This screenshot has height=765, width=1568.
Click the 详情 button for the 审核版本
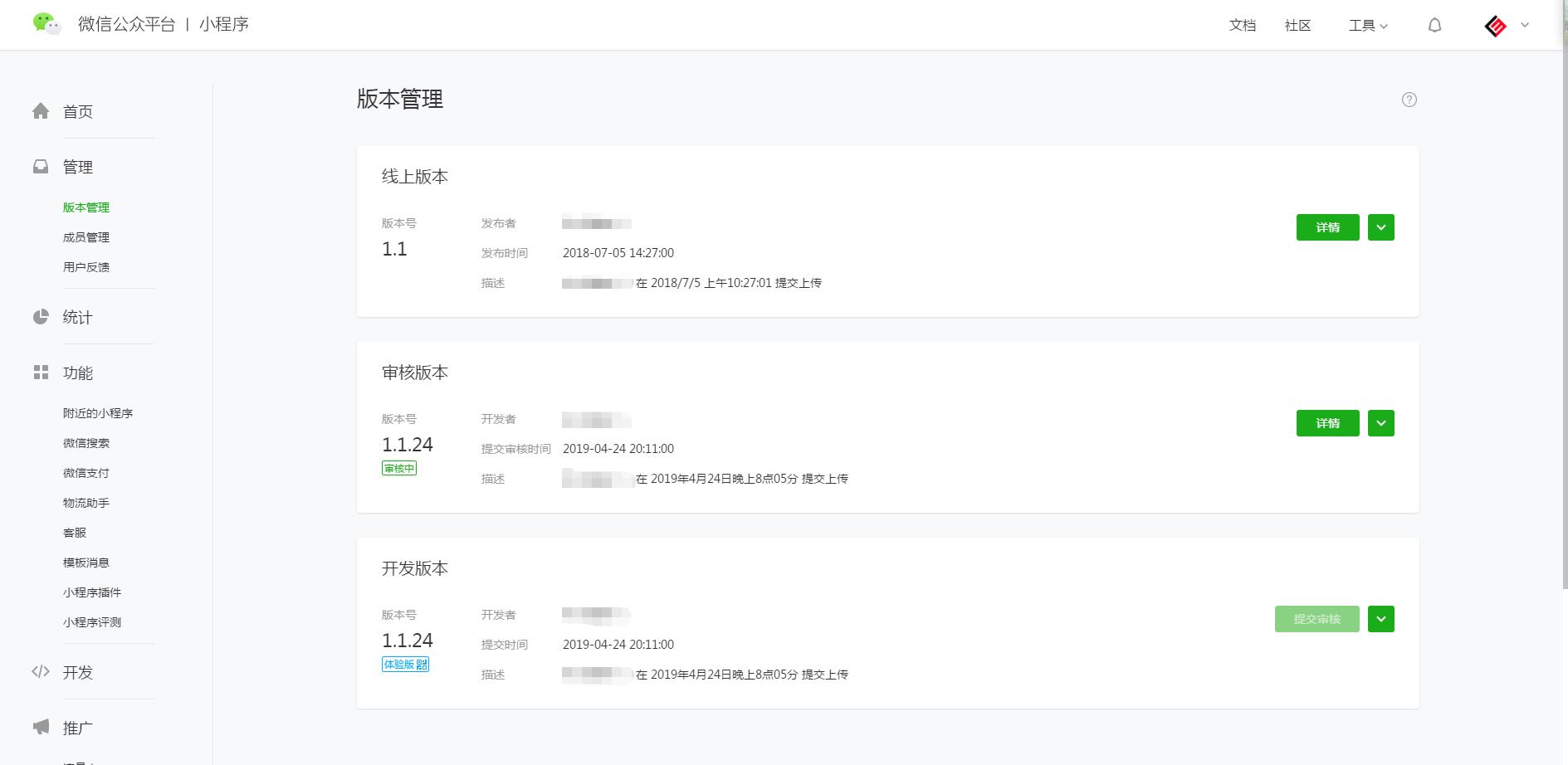pyautogui.click(x=1327, y=422)
